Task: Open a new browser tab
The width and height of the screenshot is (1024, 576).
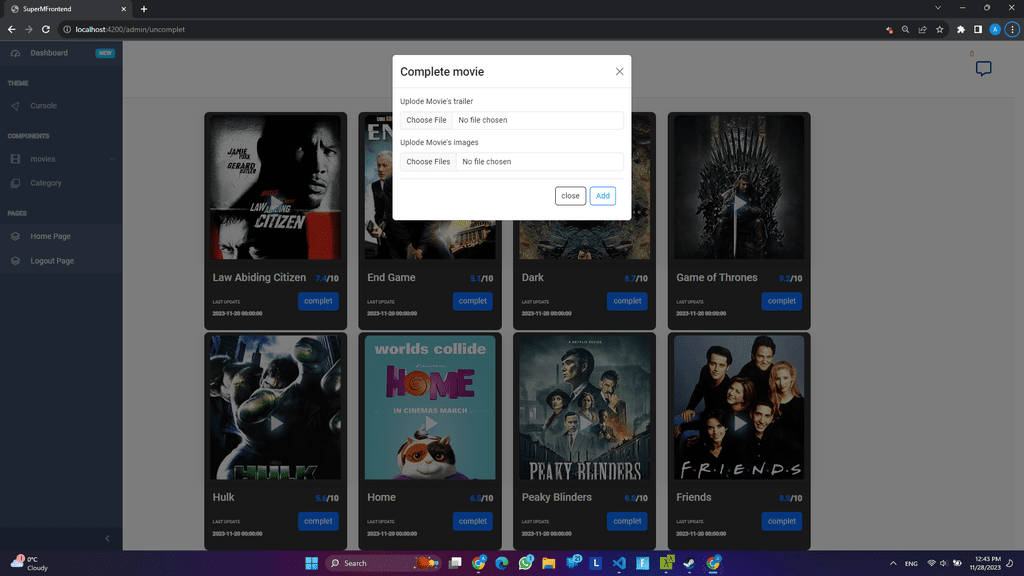Action: pyautogui.click(x=144, y=9)
